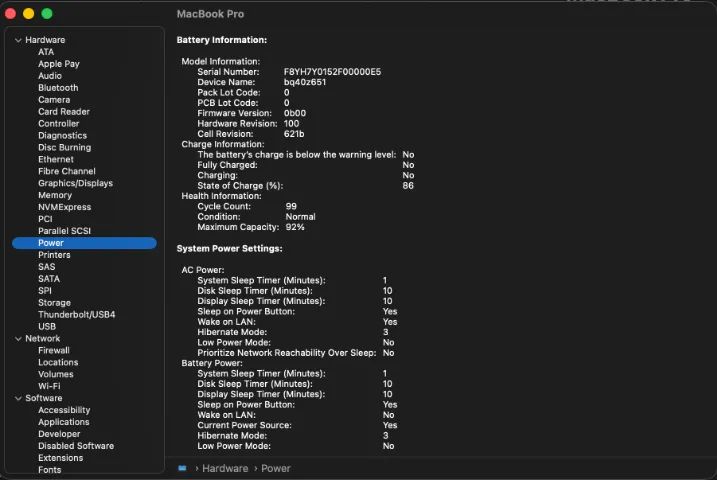Image resolution: width=717 pixels, height=480 pixels.
Task: Click Hardware in the path bar
Action: pyautogui.click(x=225, y=469)
